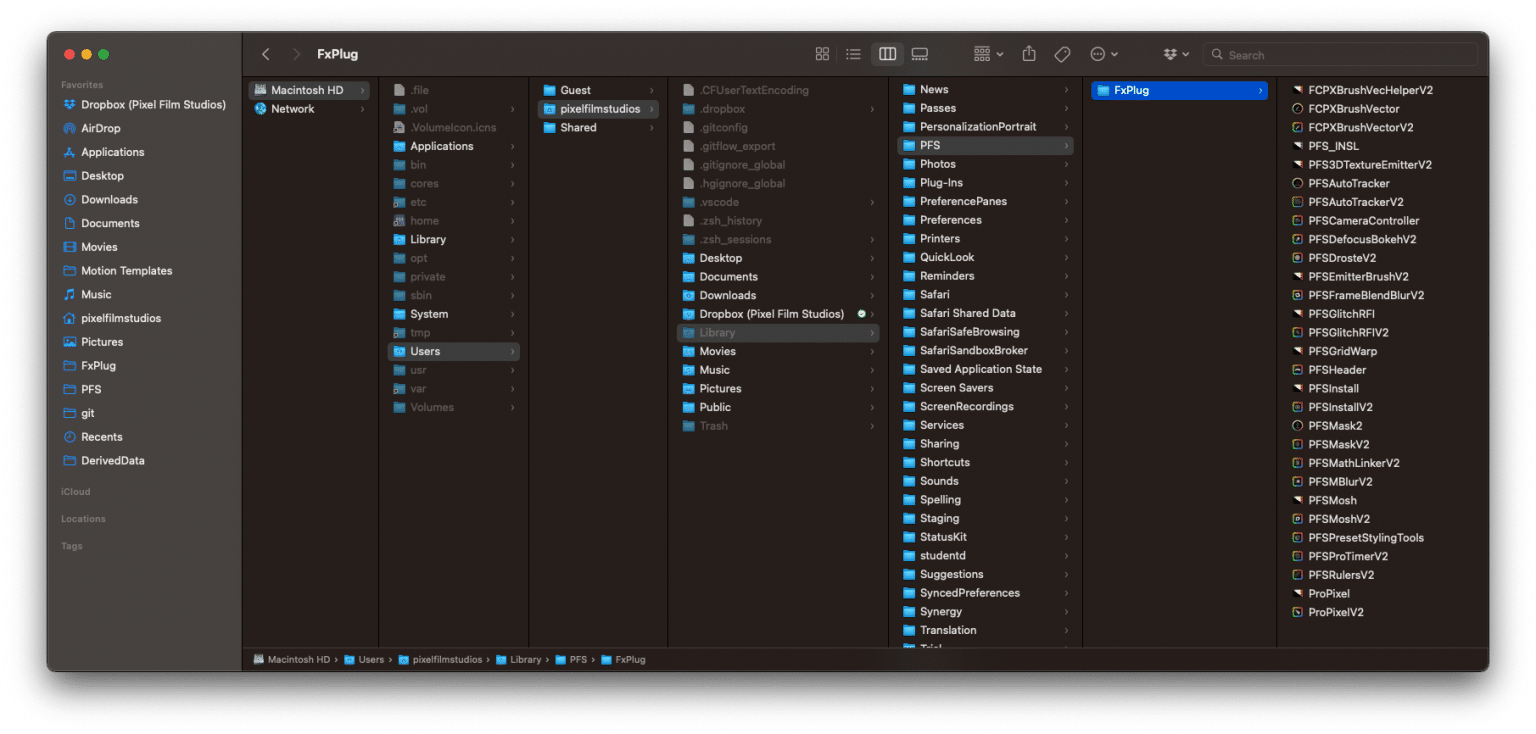This screenshot has height=734, width=1536.
Task: Select Music in the sidebar
Action: (x=88, y=295)
